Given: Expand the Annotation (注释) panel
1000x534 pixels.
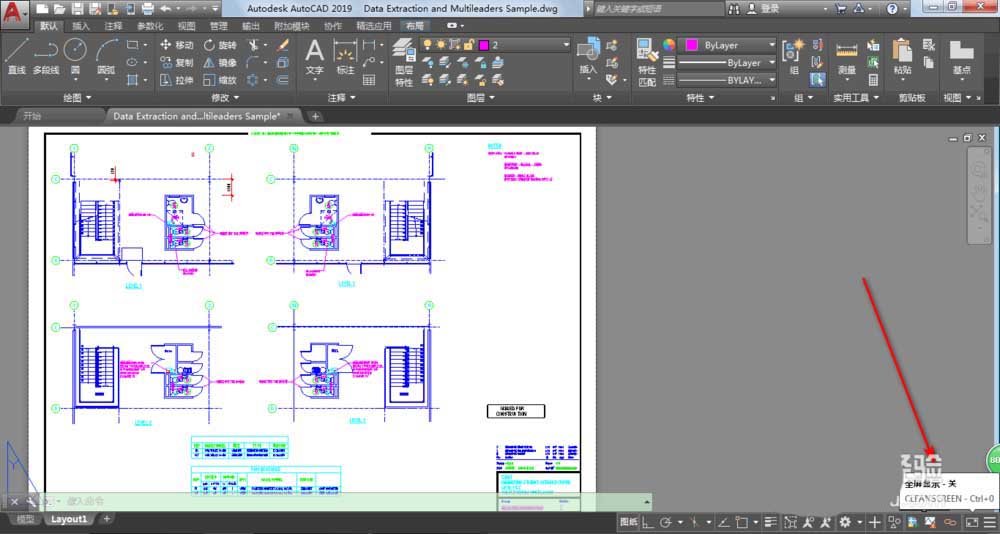Looking at the screenshot, I should tap(341, 98).
